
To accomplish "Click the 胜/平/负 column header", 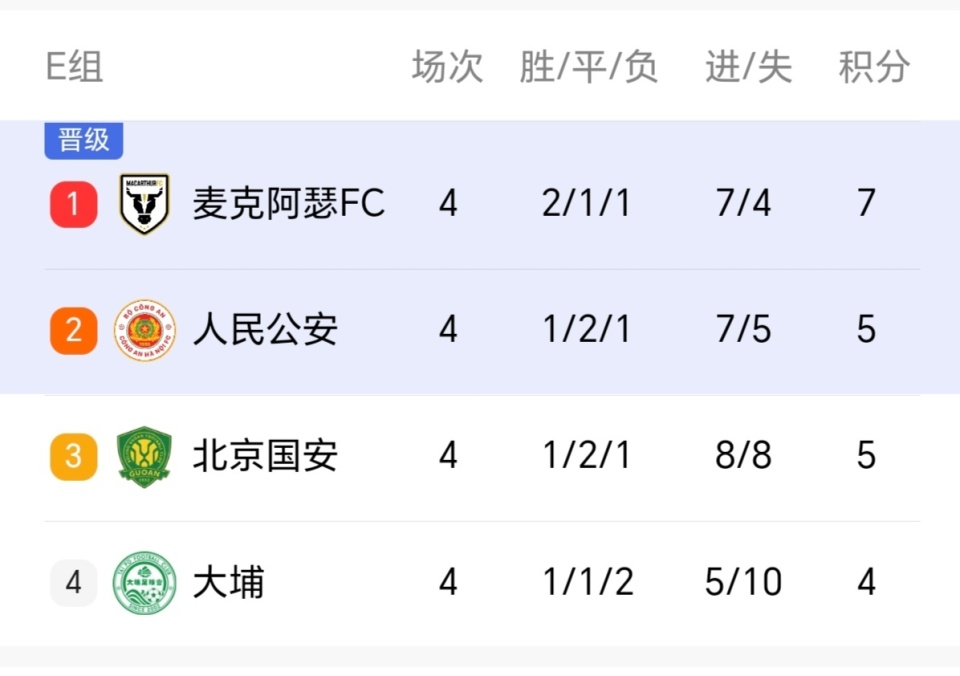I will (x=588, y=67).
